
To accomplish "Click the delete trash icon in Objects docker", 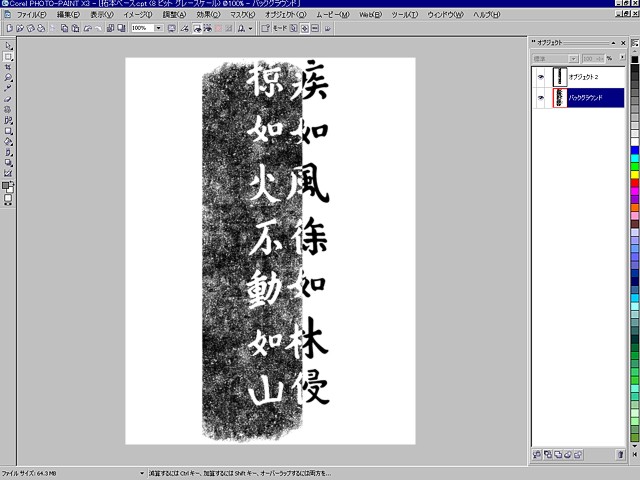I will 620,454.
